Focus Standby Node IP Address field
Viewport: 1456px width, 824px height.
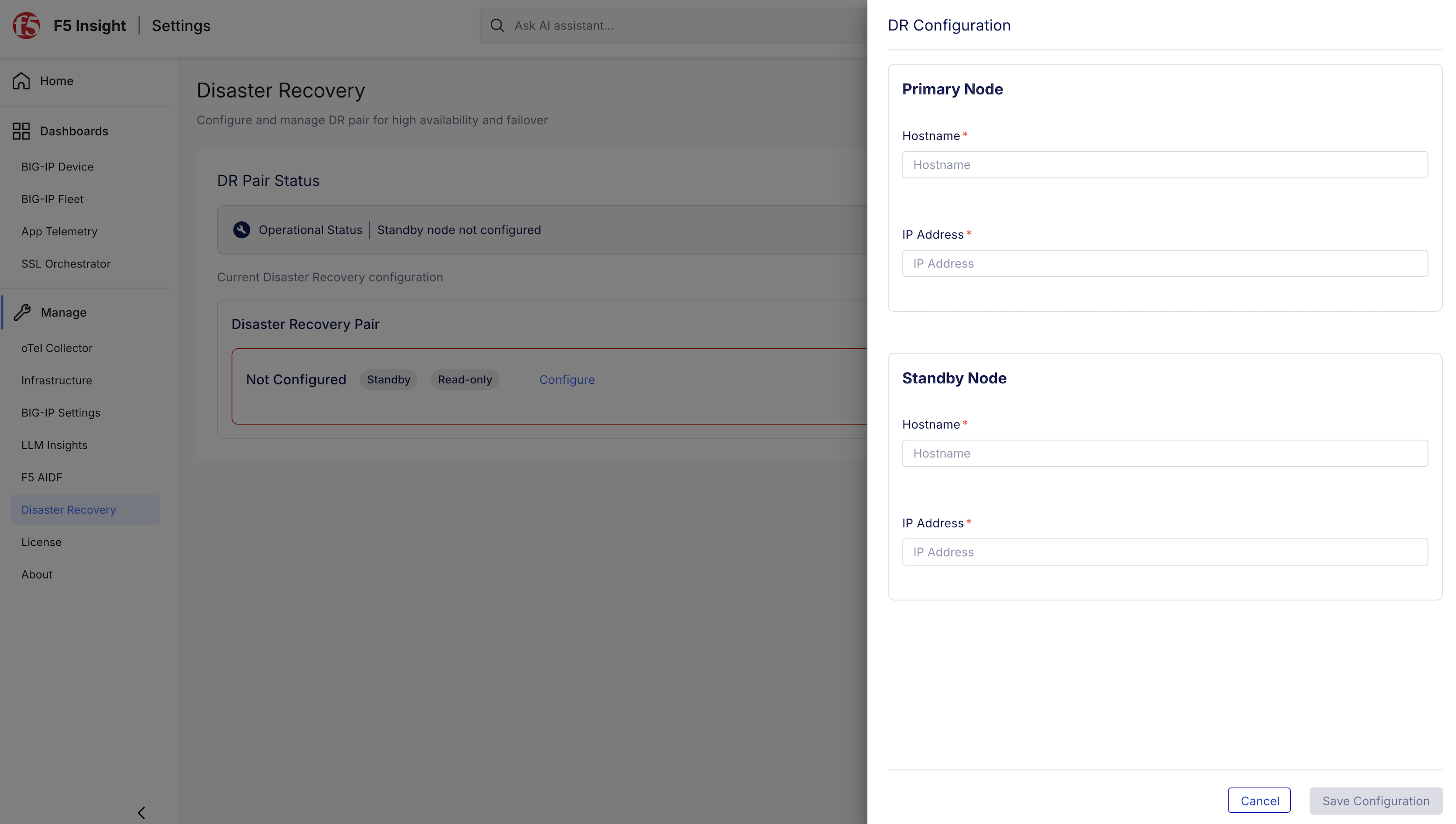tap(1165, 552)
